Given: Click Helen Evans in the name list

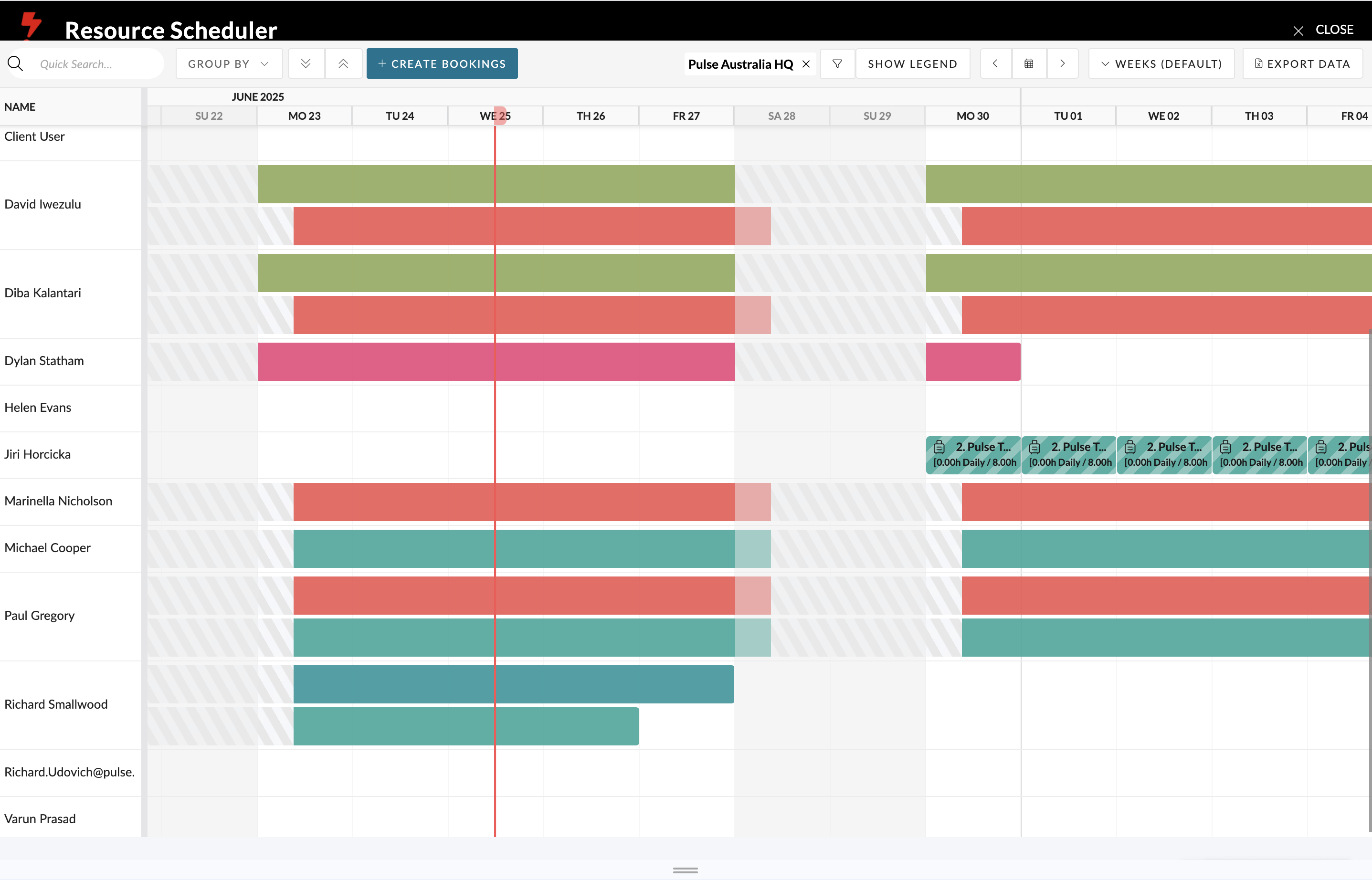Looking at the screenshot, I should point(38,408).
